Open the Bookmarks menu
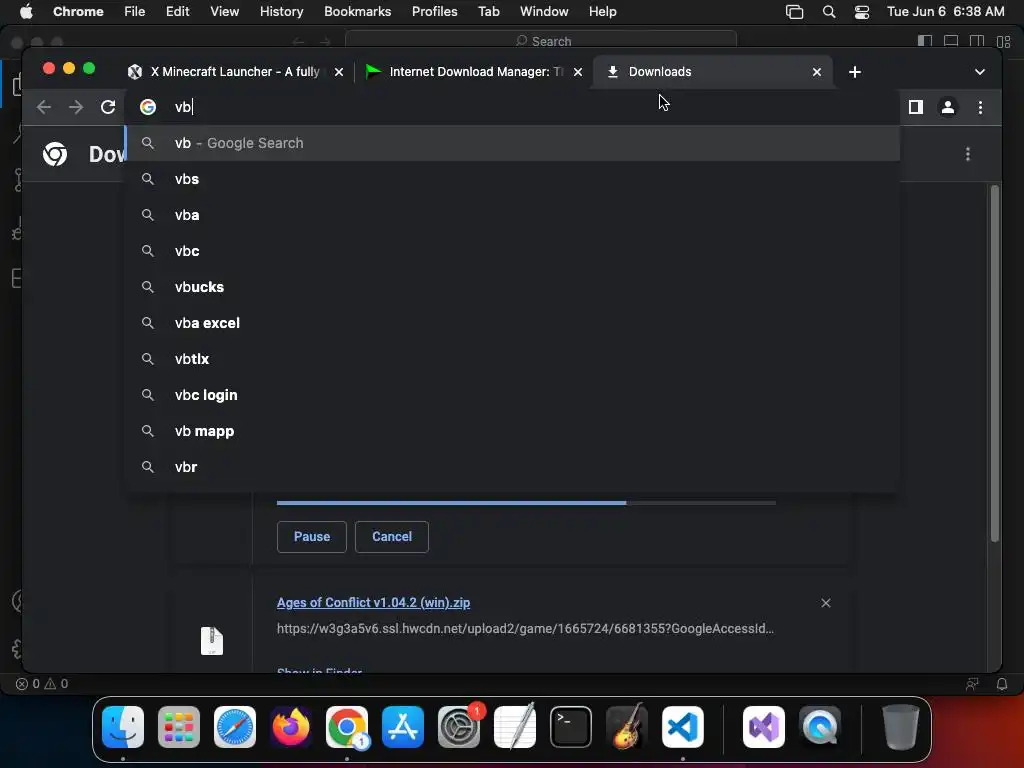 [x=358, y=12]
